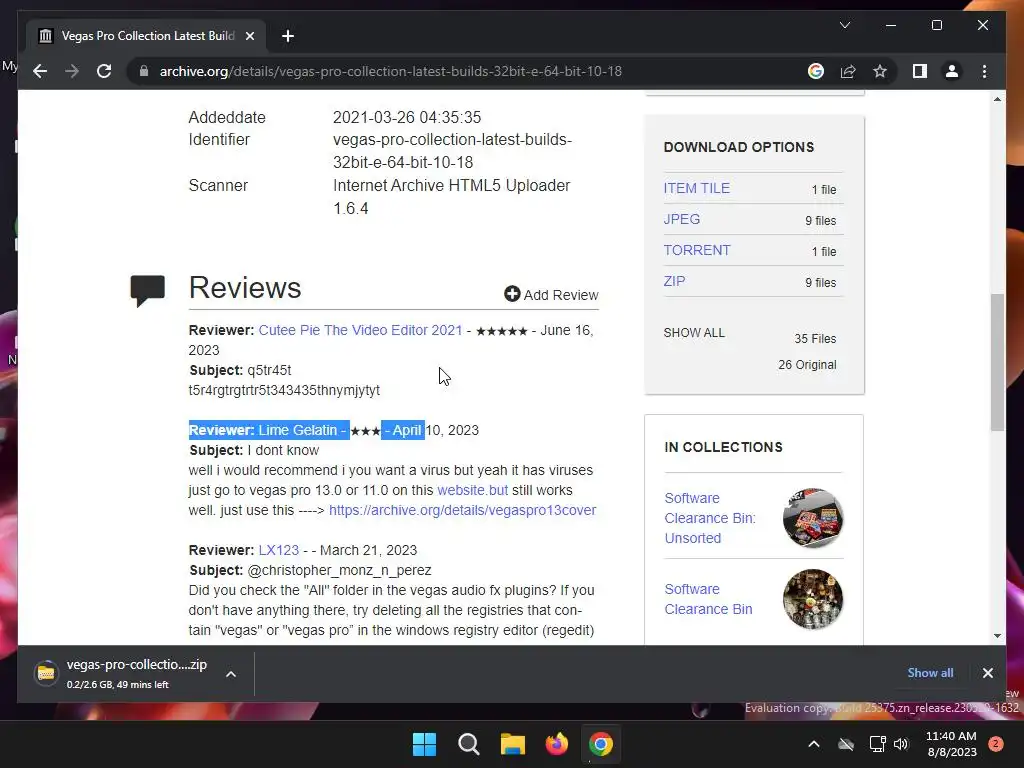The height and width of the screenshot is (768, 1024).
Task: Open Windows Search from the taskbar
Action: [x=468, y=744]
